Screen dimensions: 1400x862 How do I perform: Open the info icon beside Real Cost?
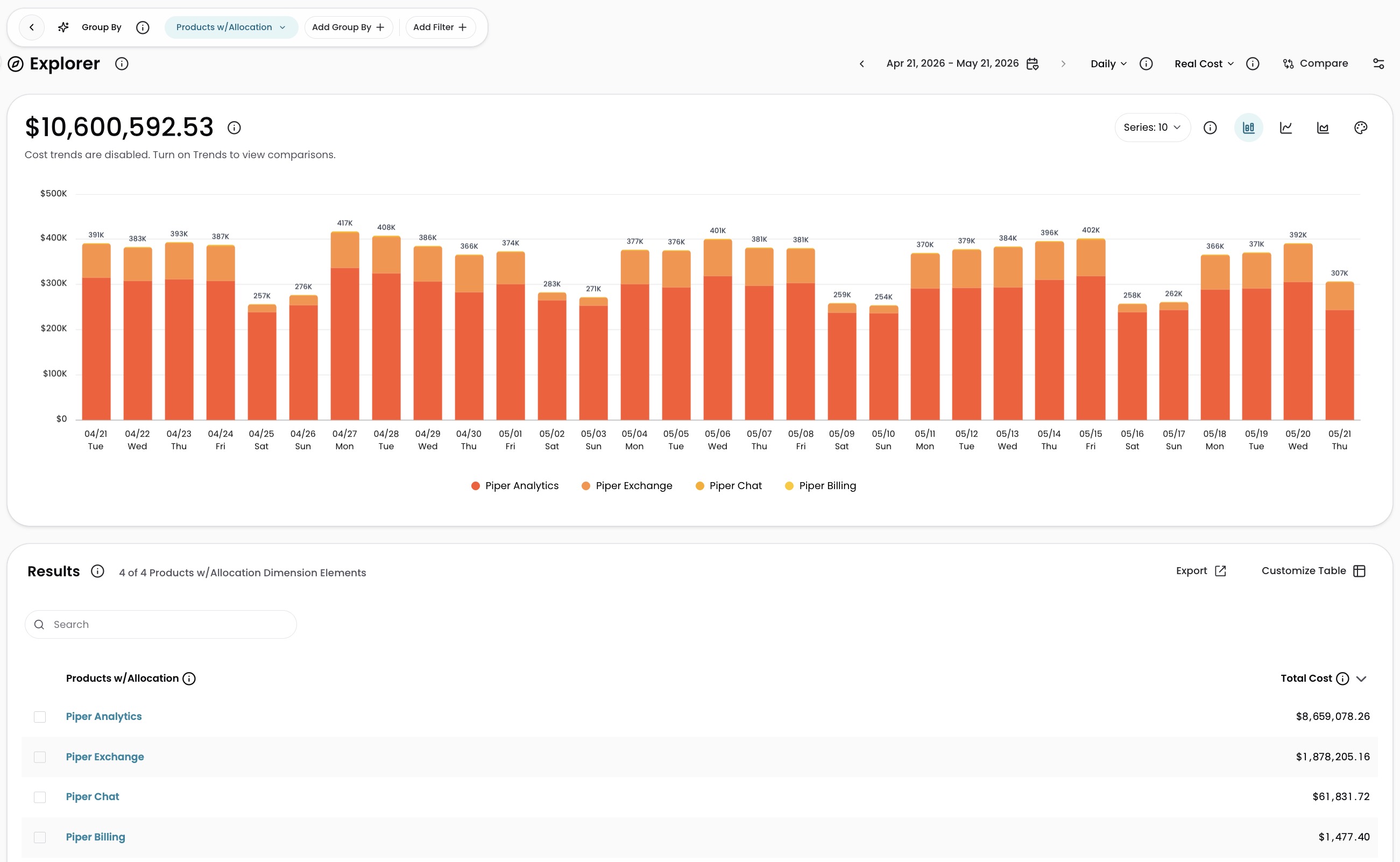[x=1253, y=64]
